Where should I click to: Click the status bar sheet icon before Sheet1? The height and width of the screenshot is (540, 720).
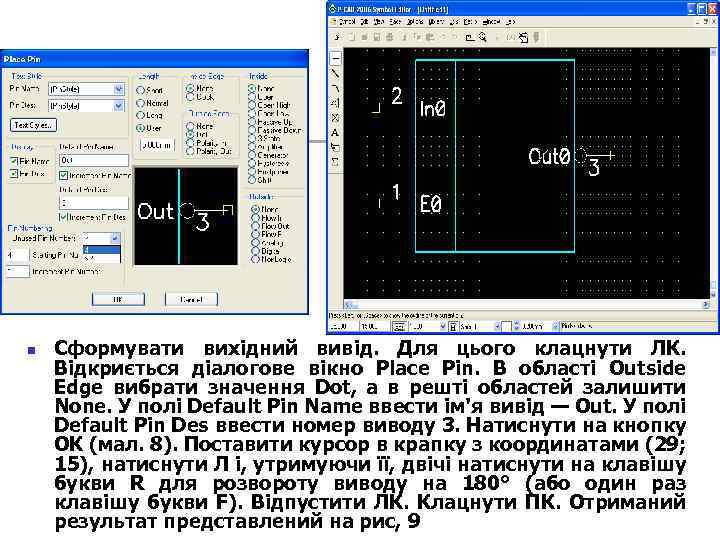(453, 326)
